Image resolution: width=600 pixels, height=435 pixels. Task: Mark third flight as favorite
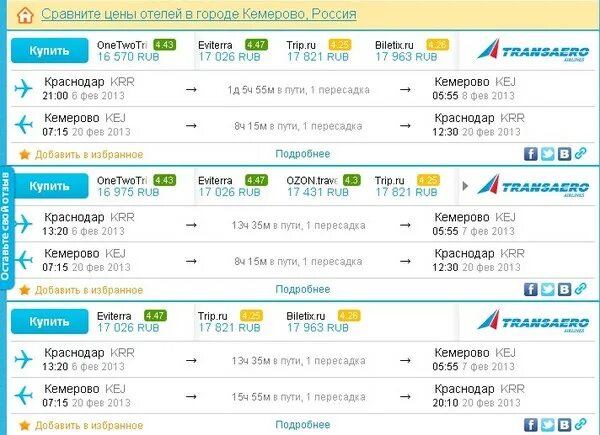[24, 425]
